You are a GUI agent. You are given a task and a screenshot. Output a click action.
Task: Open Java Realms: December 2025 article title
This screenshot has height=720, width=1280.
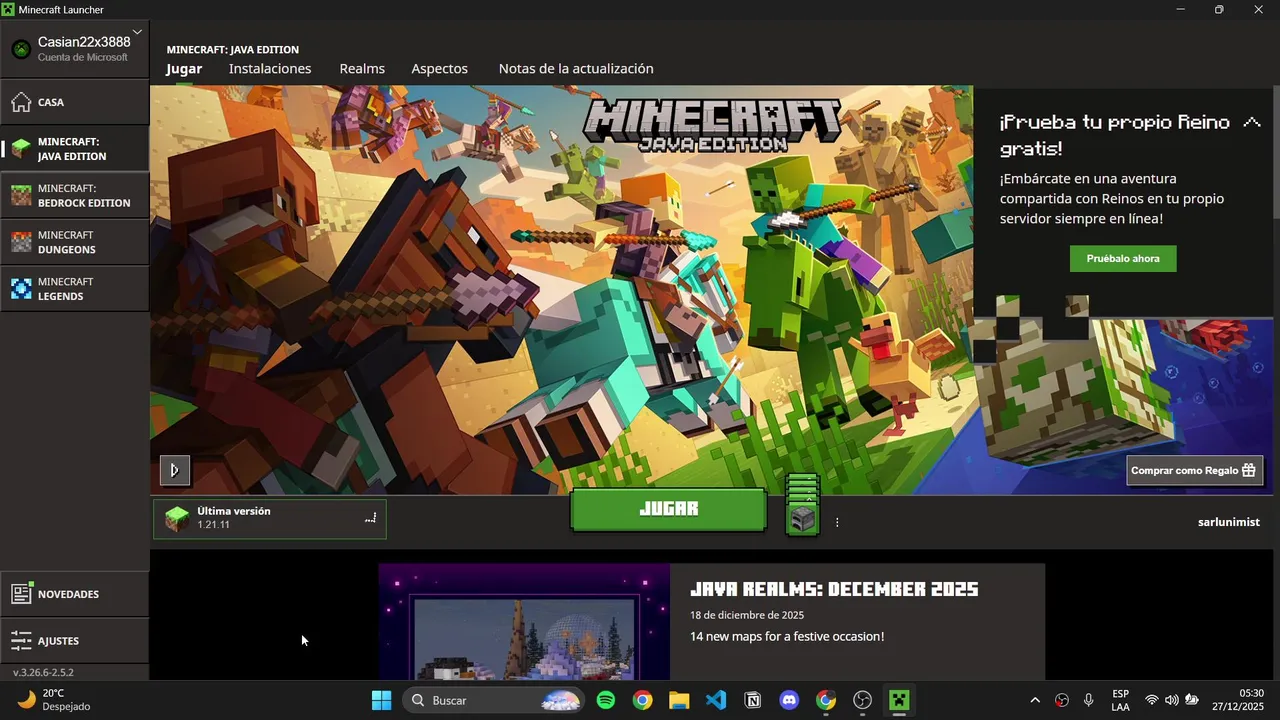(834, 589)
